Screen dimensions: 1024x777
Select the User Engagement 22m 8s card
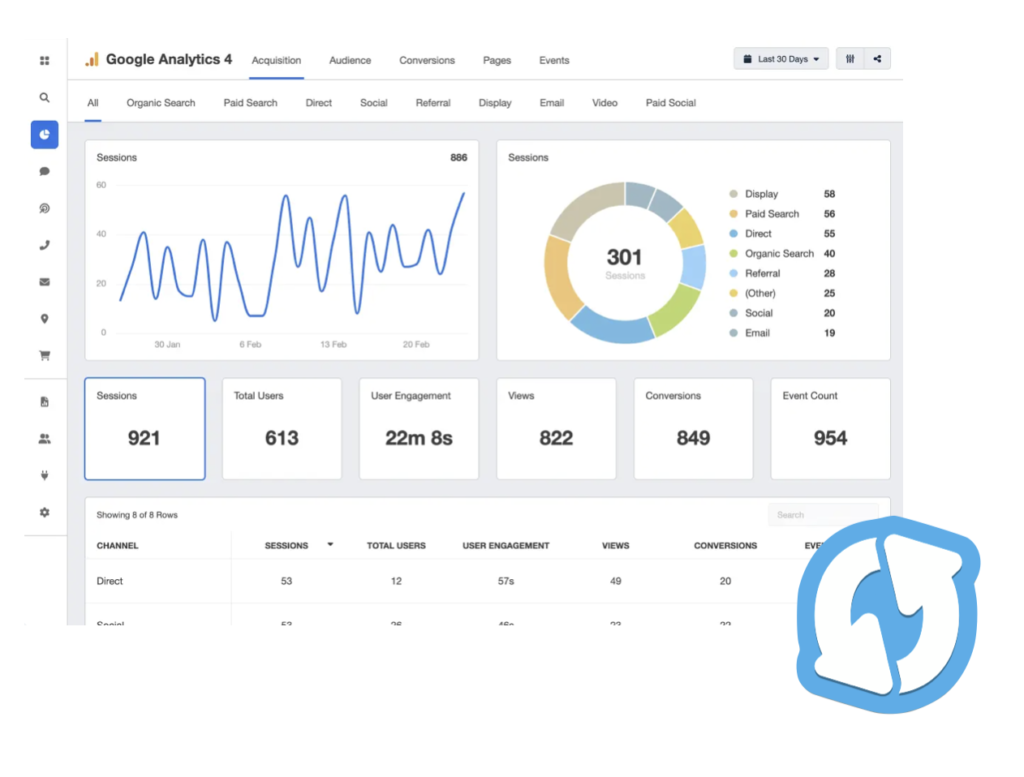coord(419,428)
